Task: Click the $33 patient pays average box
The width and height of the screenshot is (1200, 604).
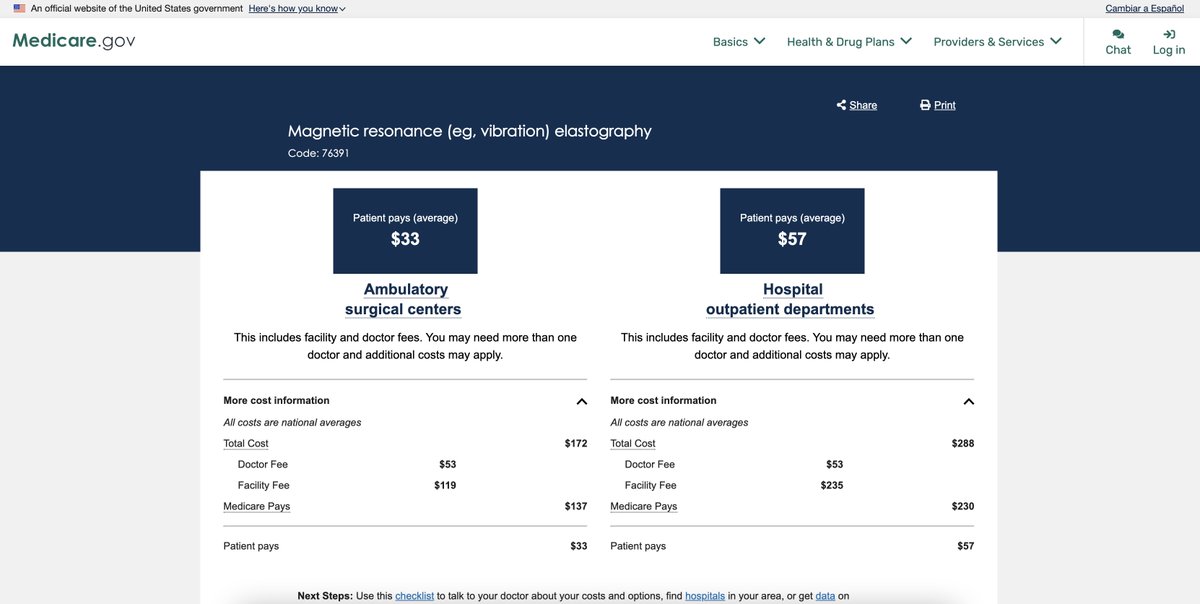Action: tap(405, 231)
